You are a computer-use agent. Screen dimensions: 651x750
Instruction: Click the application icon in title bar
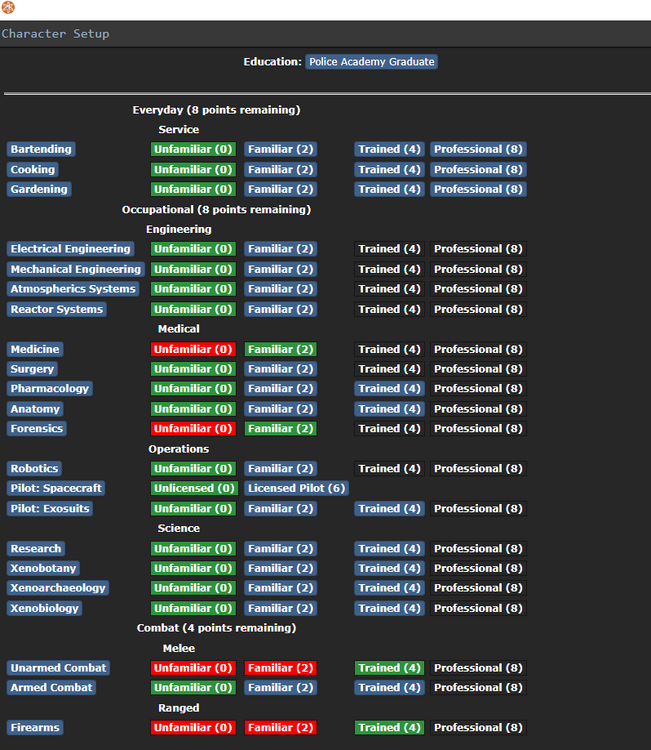click(x=9, y=8)
